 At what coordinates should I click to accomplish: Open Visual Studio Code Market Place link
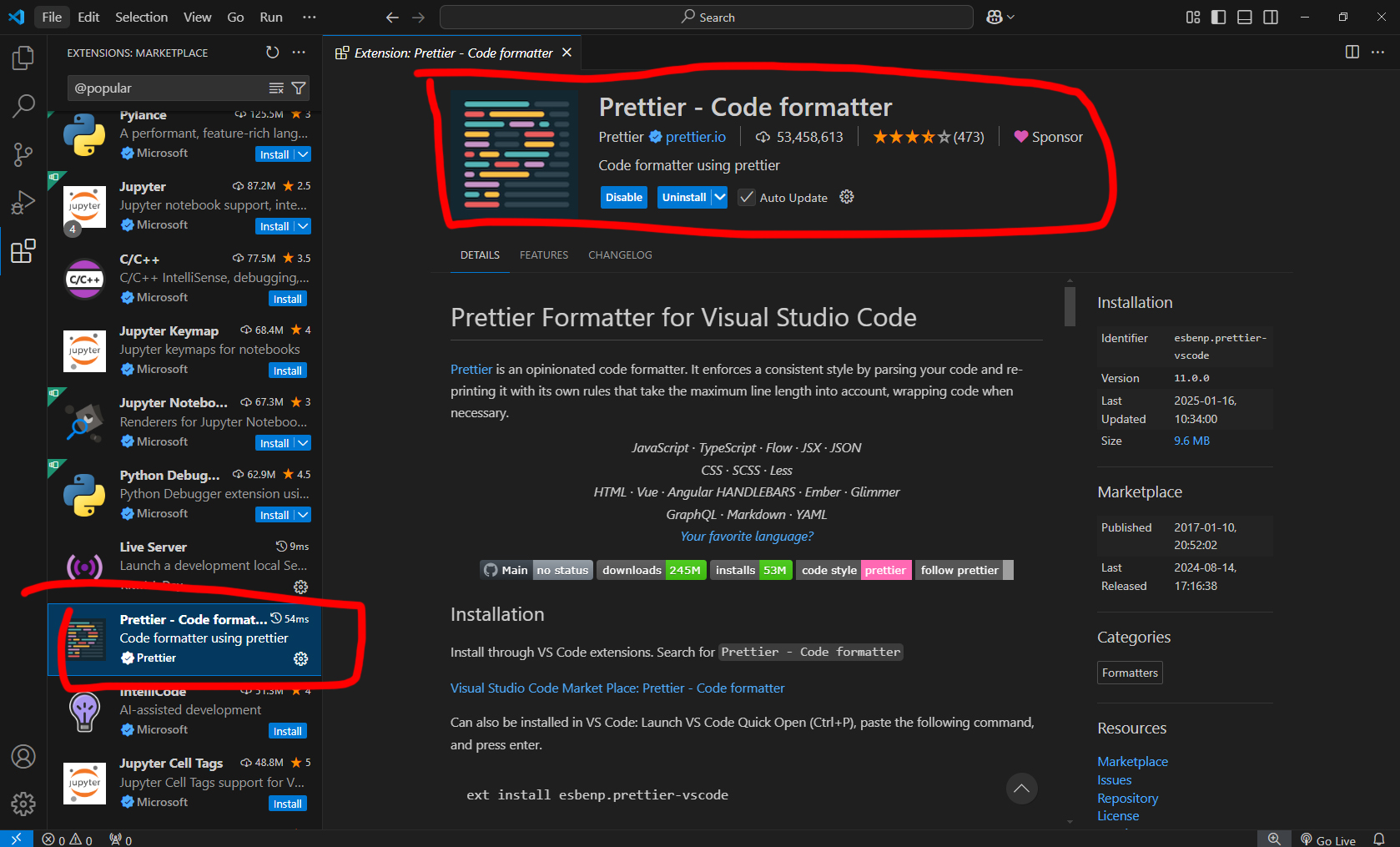click(617, 688)
